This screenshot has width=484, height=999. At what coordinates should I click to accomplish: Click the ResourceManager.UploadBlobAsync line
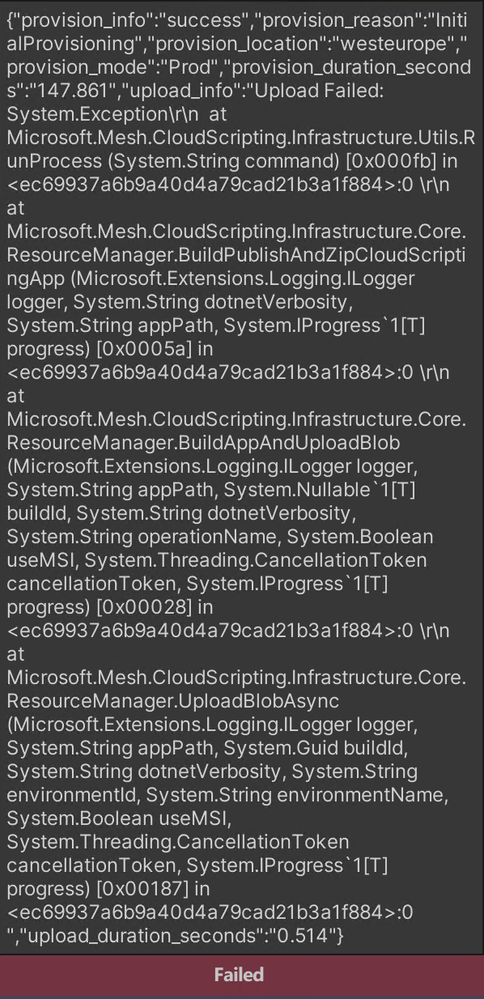point(173,701)
